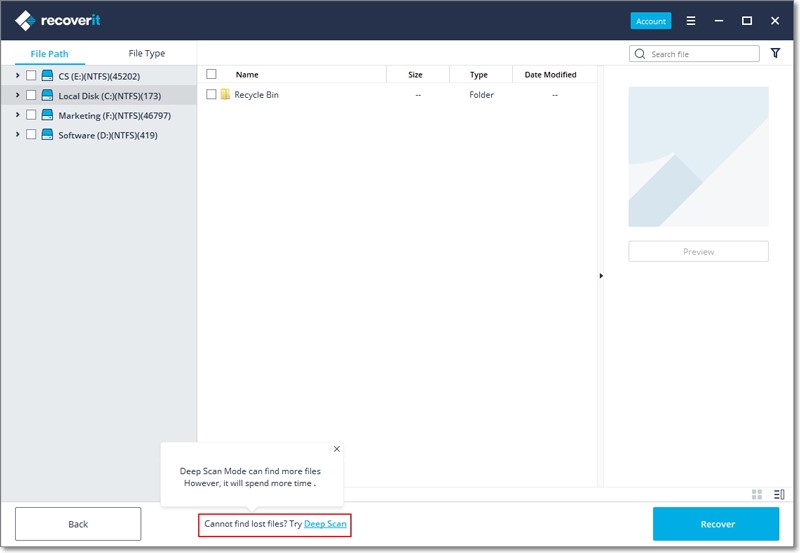Click the Software (D:) drive icon
This screenshot has width=800, height=553.
coord(47,134)
